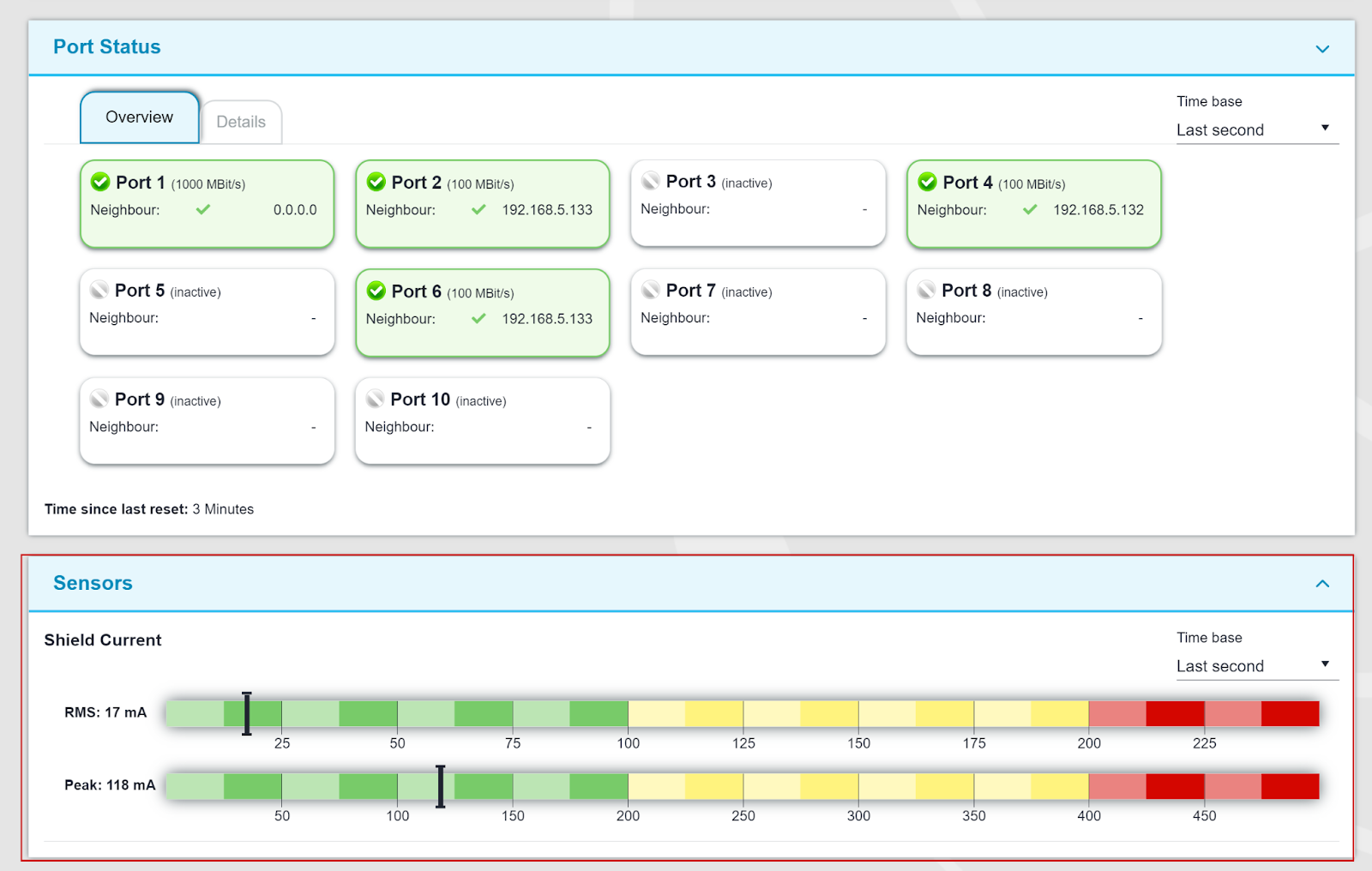Click neighbour IP 192.168.5.133 in Port 6

[x=547, y=319]
